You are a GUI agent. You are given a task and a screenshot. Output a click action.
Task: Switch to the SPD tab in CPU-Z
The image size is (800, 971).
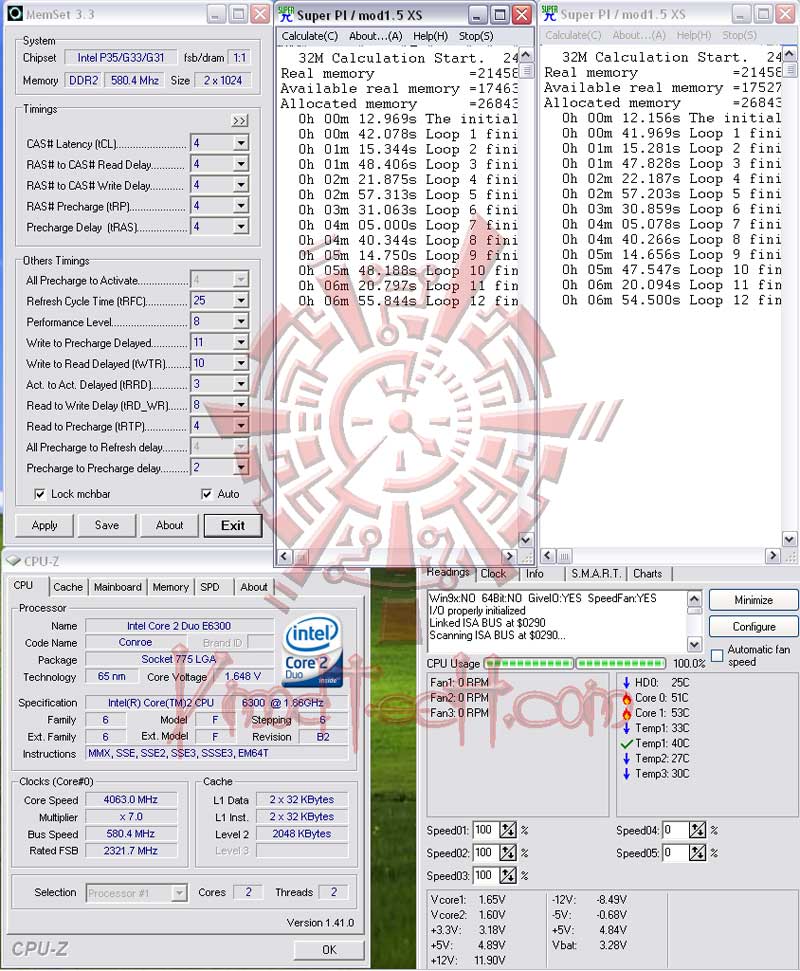210,587
